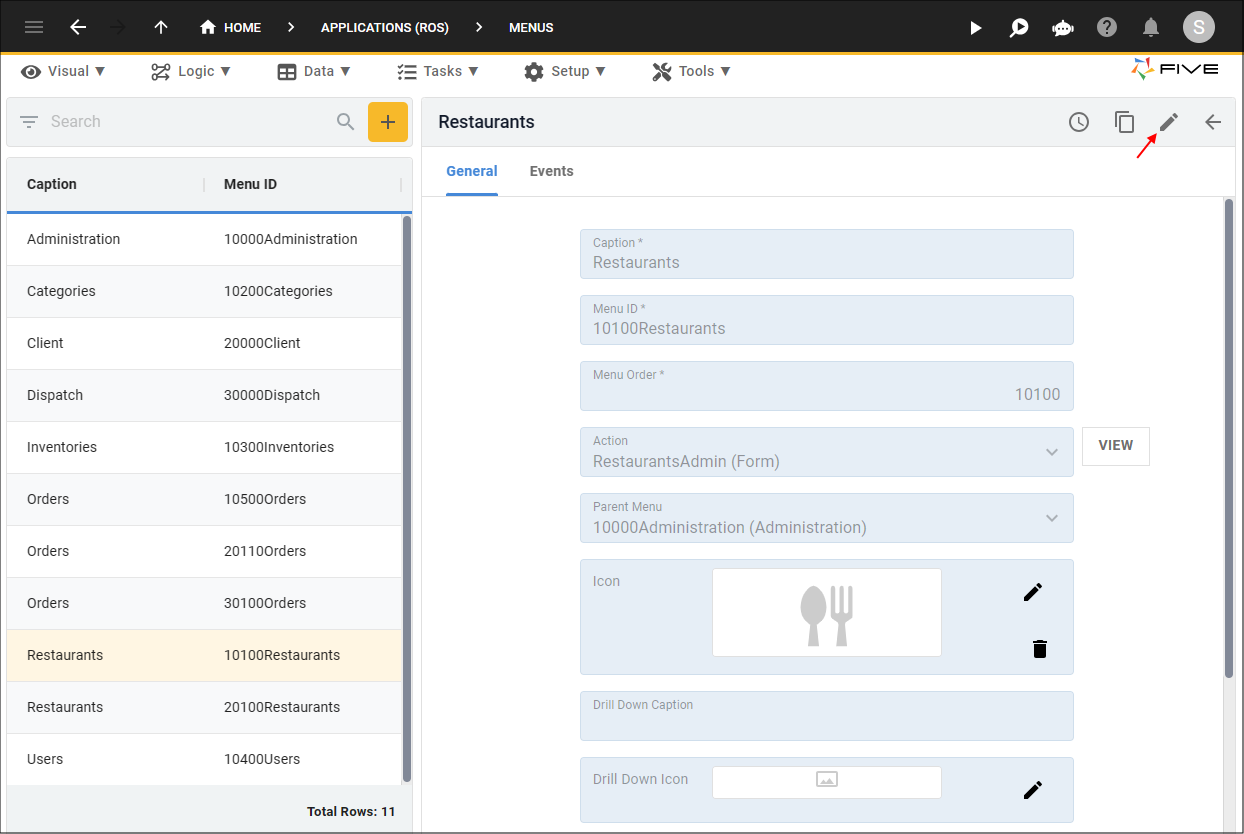Select the 30100Orders row

[204, 603]
